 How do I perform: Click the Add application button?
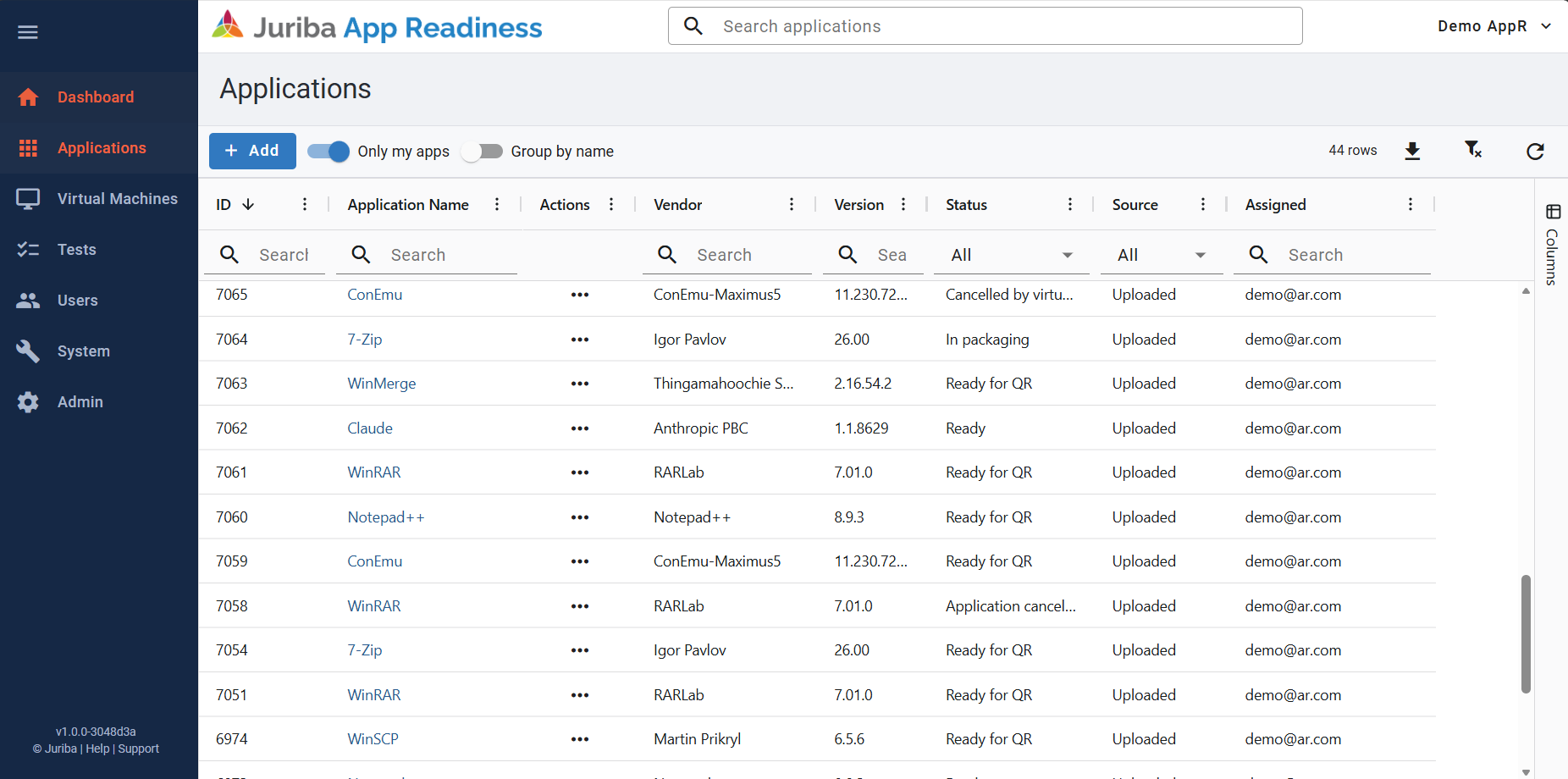pyautogui.click(x=252, y=151)
